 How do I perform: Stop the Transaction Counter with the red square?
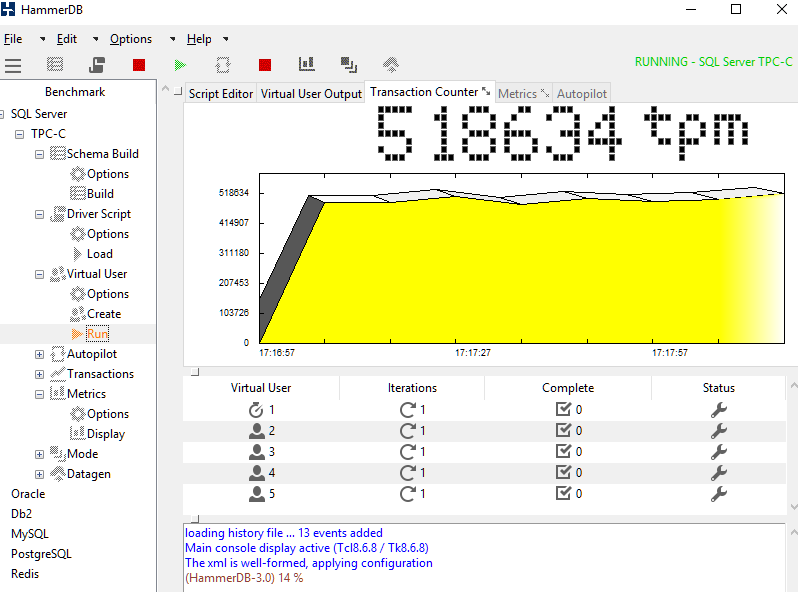tap(265, 65)
